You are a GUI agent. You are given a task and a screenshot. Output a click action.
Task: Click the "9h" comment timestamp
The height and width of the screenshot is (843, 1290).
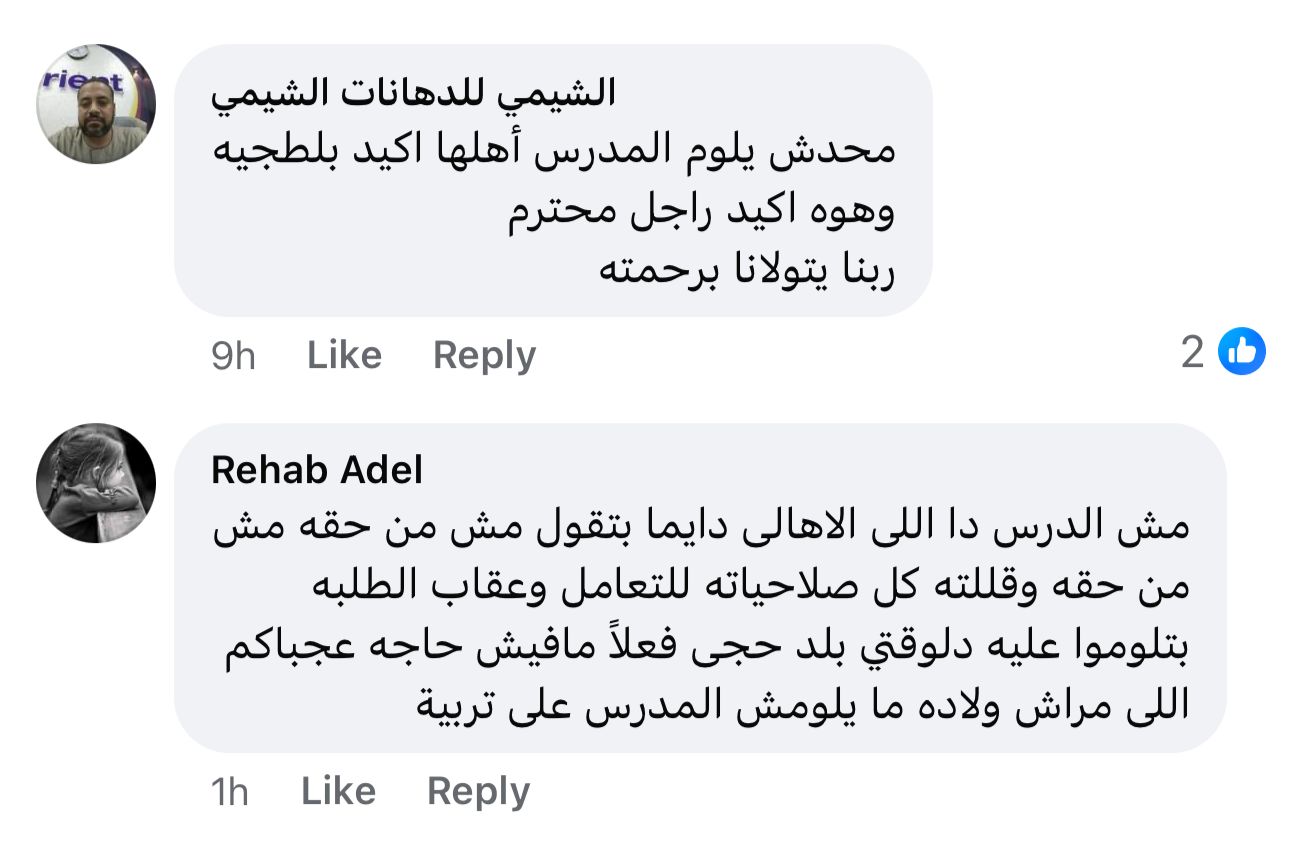click(233, 356)
